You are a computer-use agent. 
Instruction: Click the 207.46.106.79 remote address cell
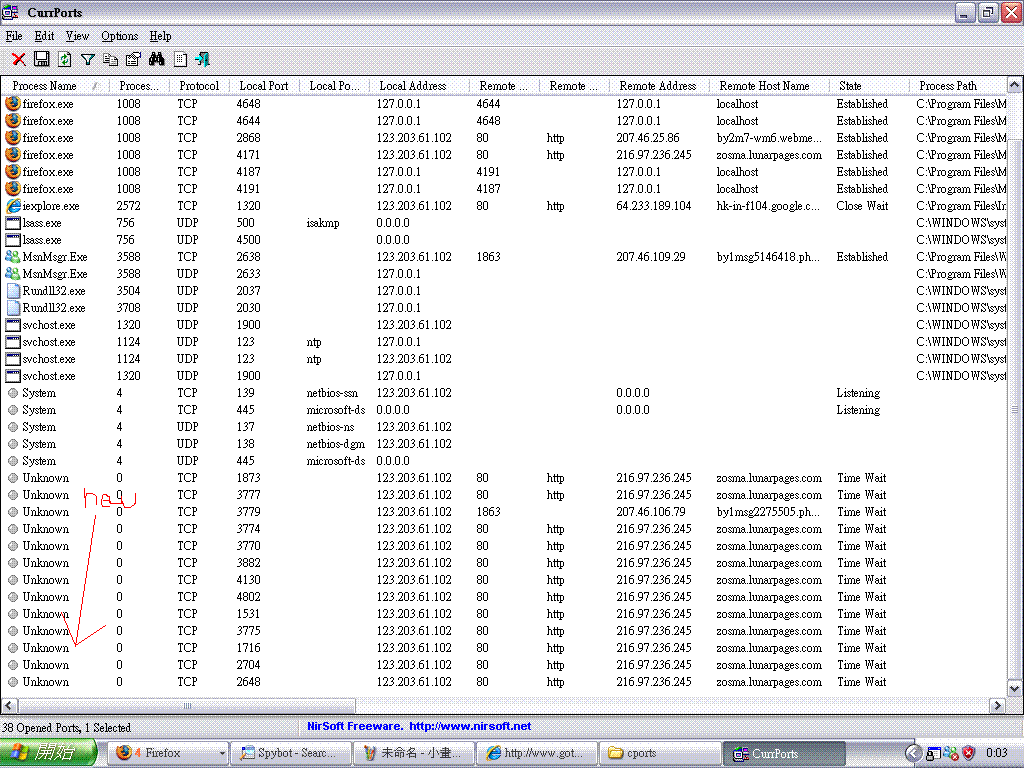(x=650, y=512)
